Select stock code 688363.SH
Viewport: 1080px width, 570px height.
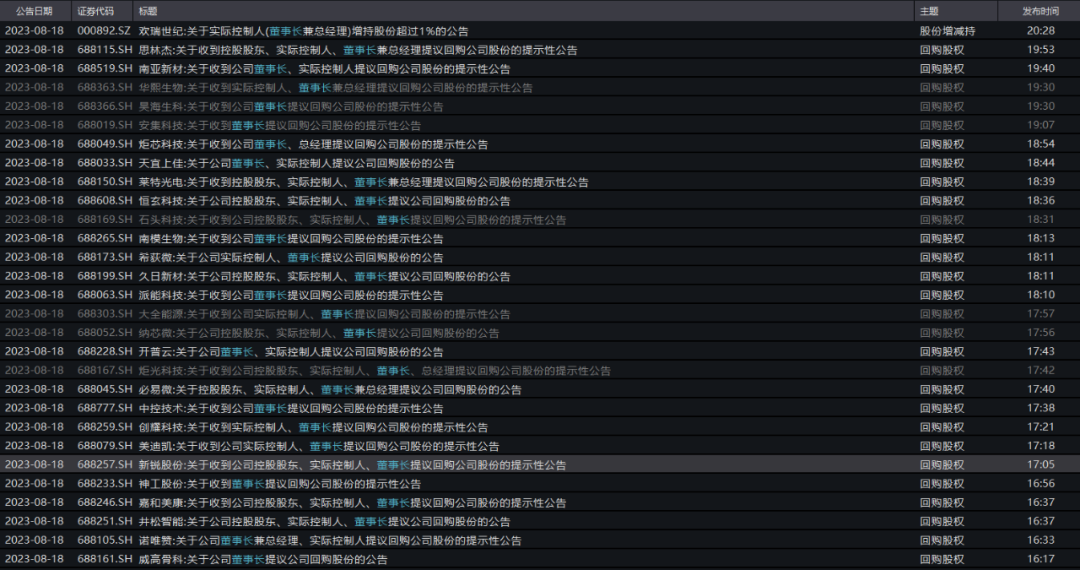pyautogui.click(x=105, y=87)
